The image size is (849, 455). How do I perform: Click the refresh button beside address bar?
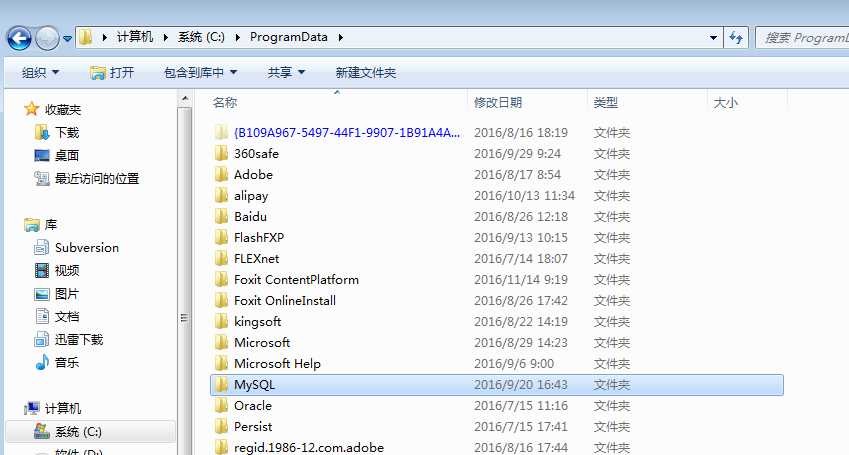736,37
